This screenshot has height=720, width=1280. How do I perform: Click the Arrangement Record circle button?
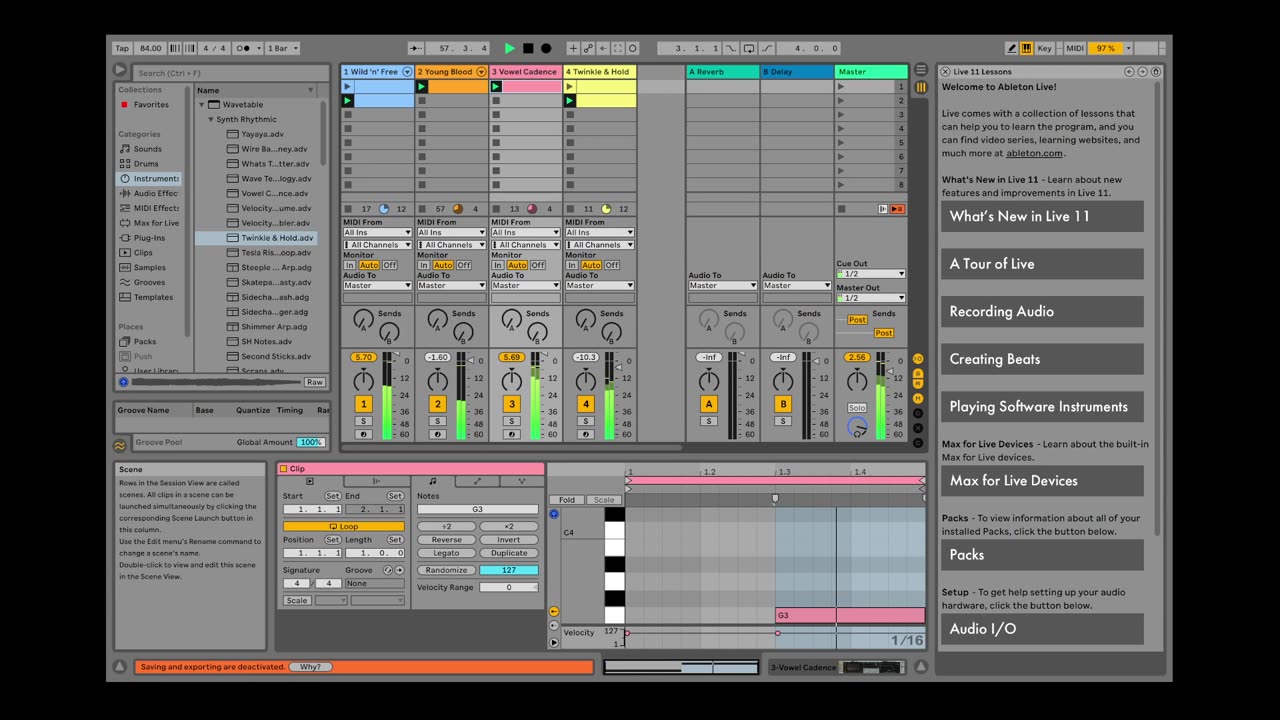tap(546, 48)
